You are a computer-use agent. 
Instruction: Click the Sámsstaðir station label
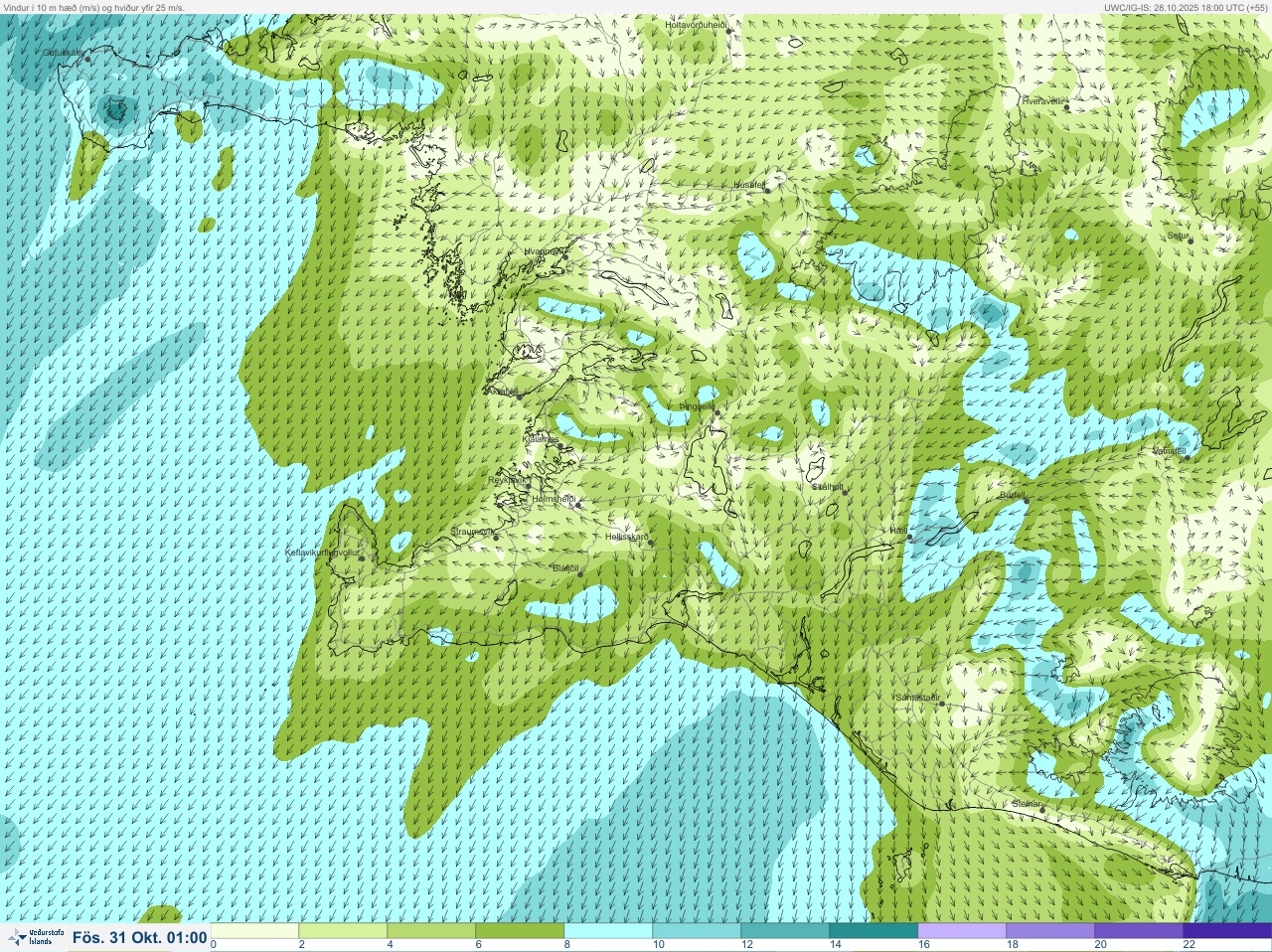tap(917, 698)
